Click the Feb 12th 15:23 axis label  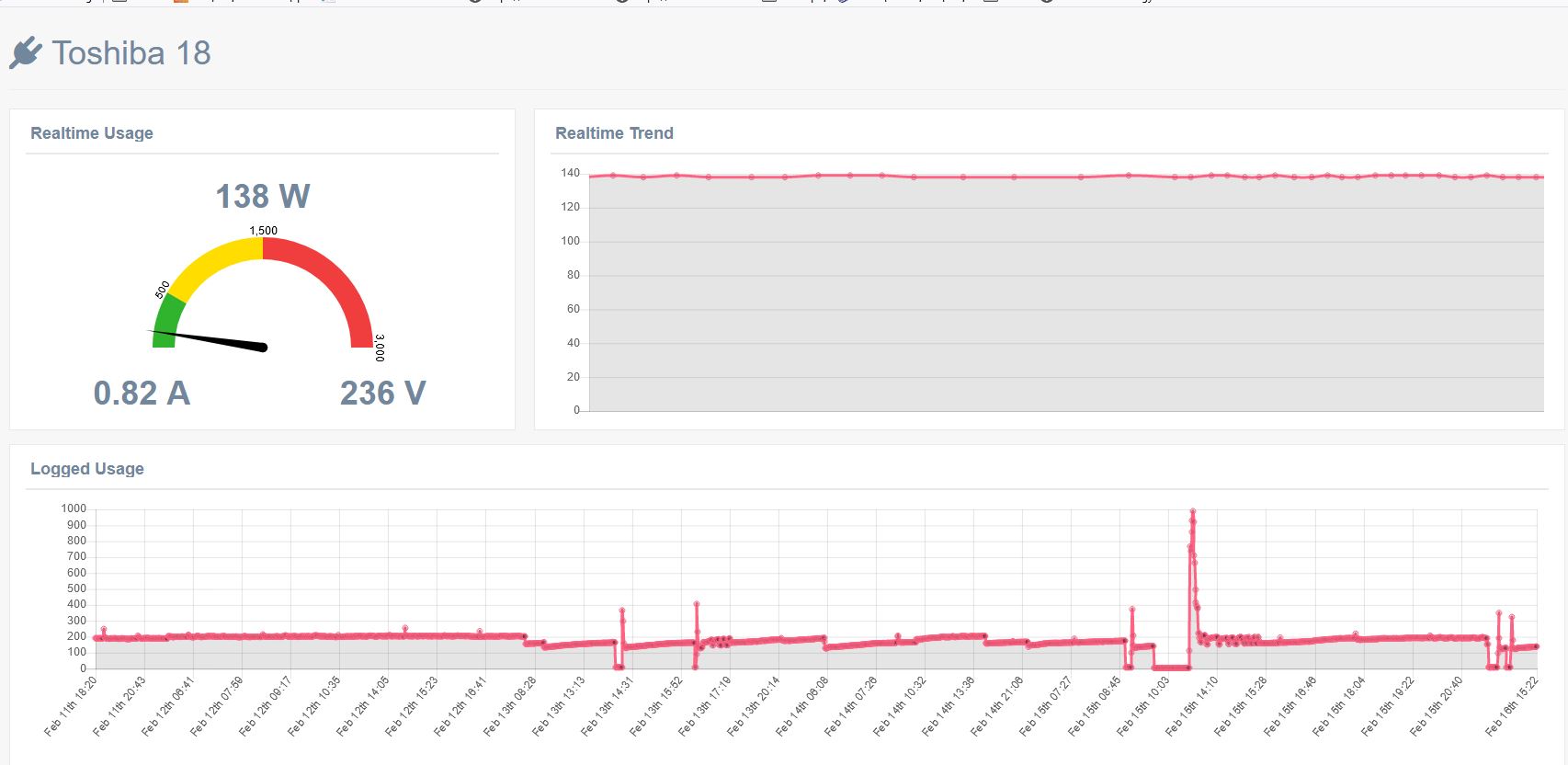(x=412, y=706)
